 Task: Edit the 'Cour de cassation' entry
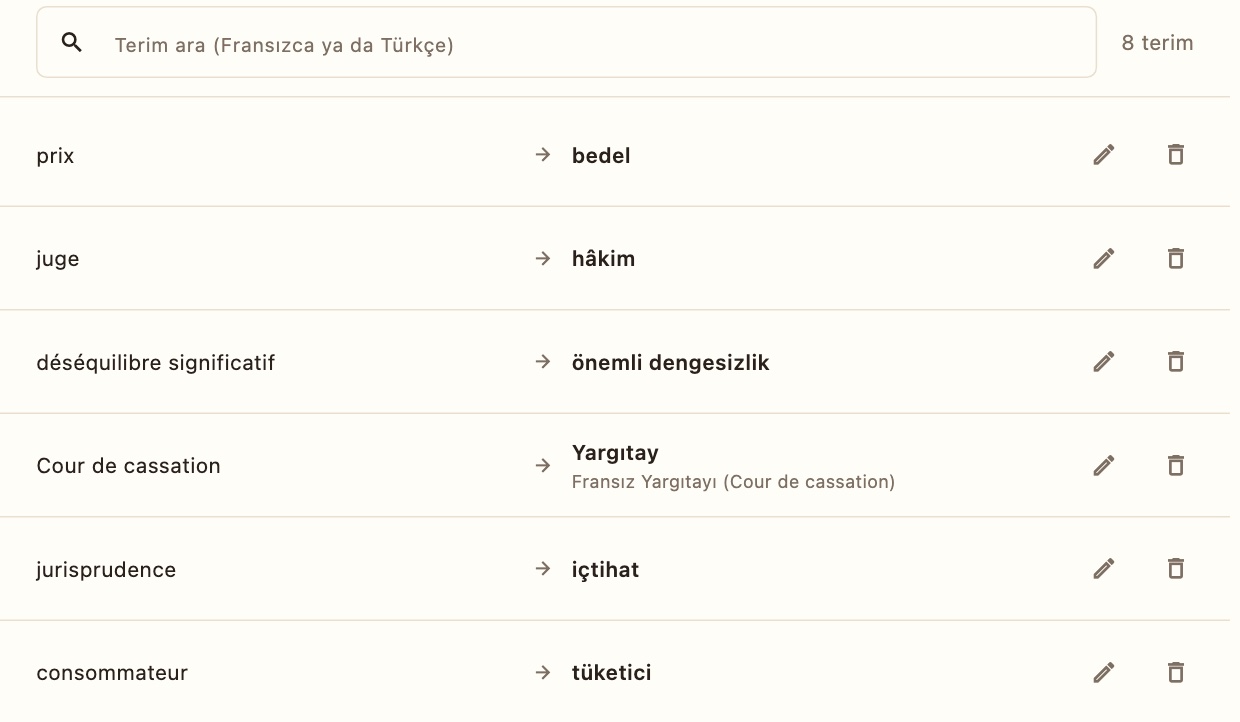(1104, 465)
